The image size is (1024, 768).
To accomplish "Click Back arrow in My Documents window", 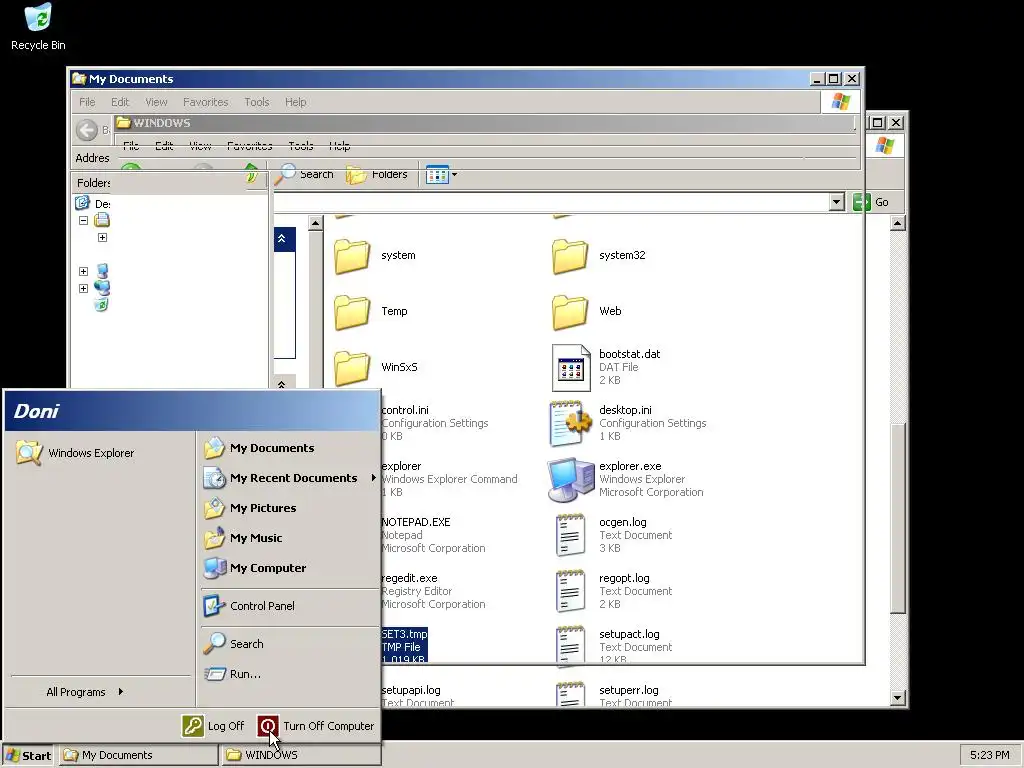I will point(87,130).
